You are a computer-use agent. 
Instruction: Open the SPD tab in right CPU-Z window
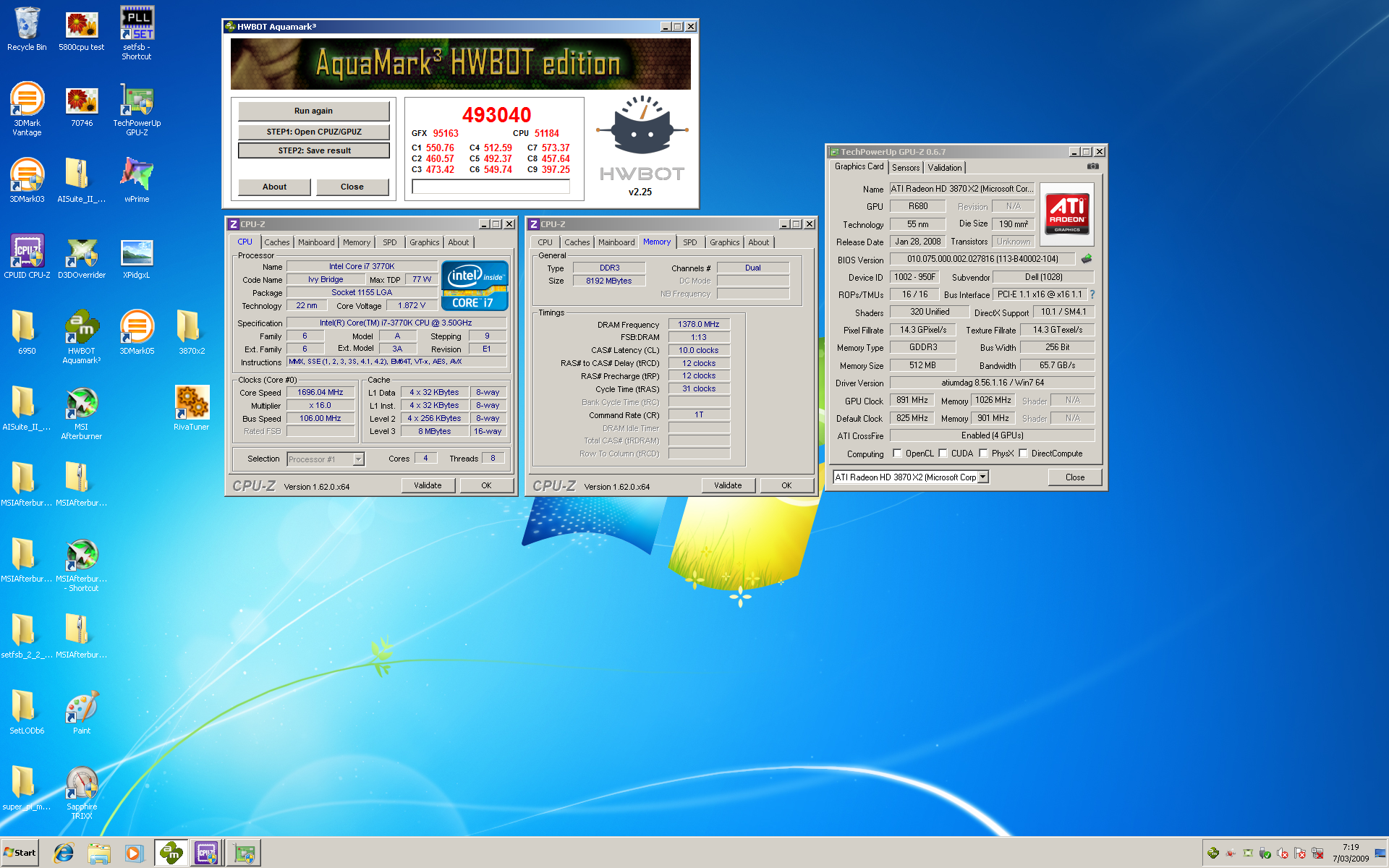(x=690, y=242)
